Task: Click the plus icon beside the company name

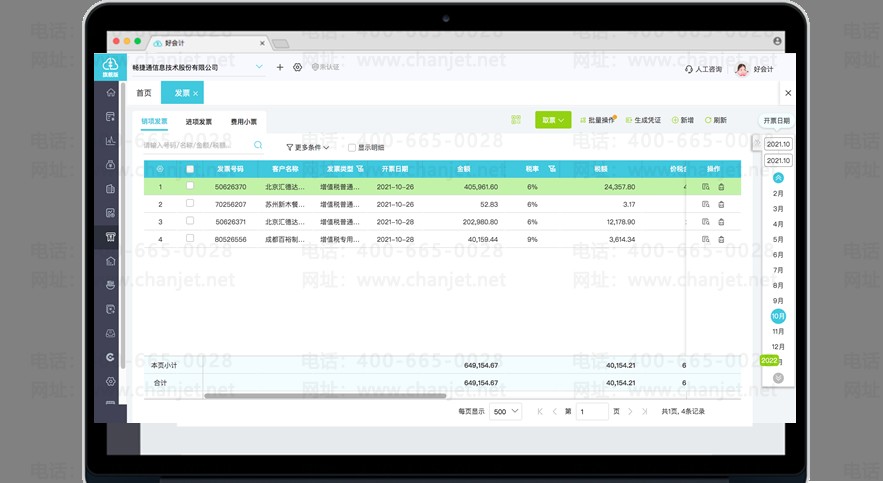Action: tap(280, 67)
